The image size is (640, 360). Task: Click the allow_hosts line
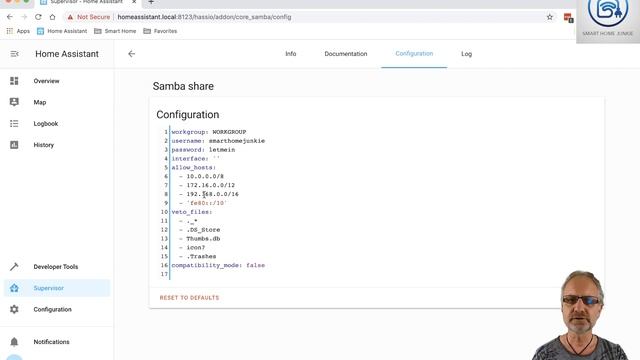click(x=193, y=168)
